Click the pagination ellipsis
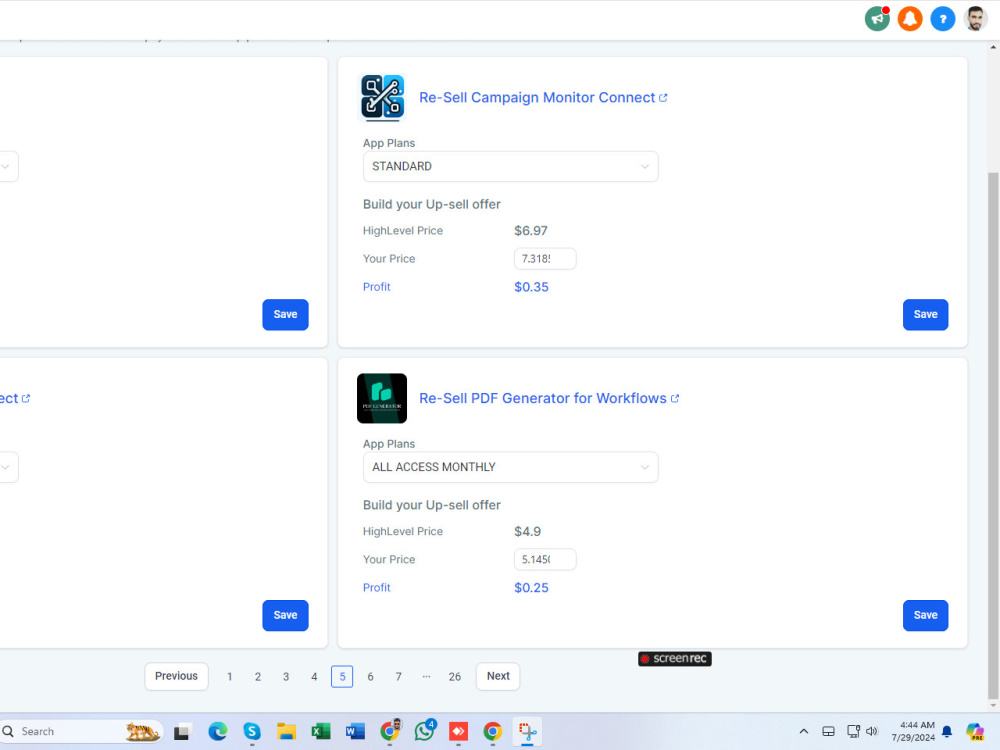Viewport: 1000px width, 750px height. (x=427, y=677)
